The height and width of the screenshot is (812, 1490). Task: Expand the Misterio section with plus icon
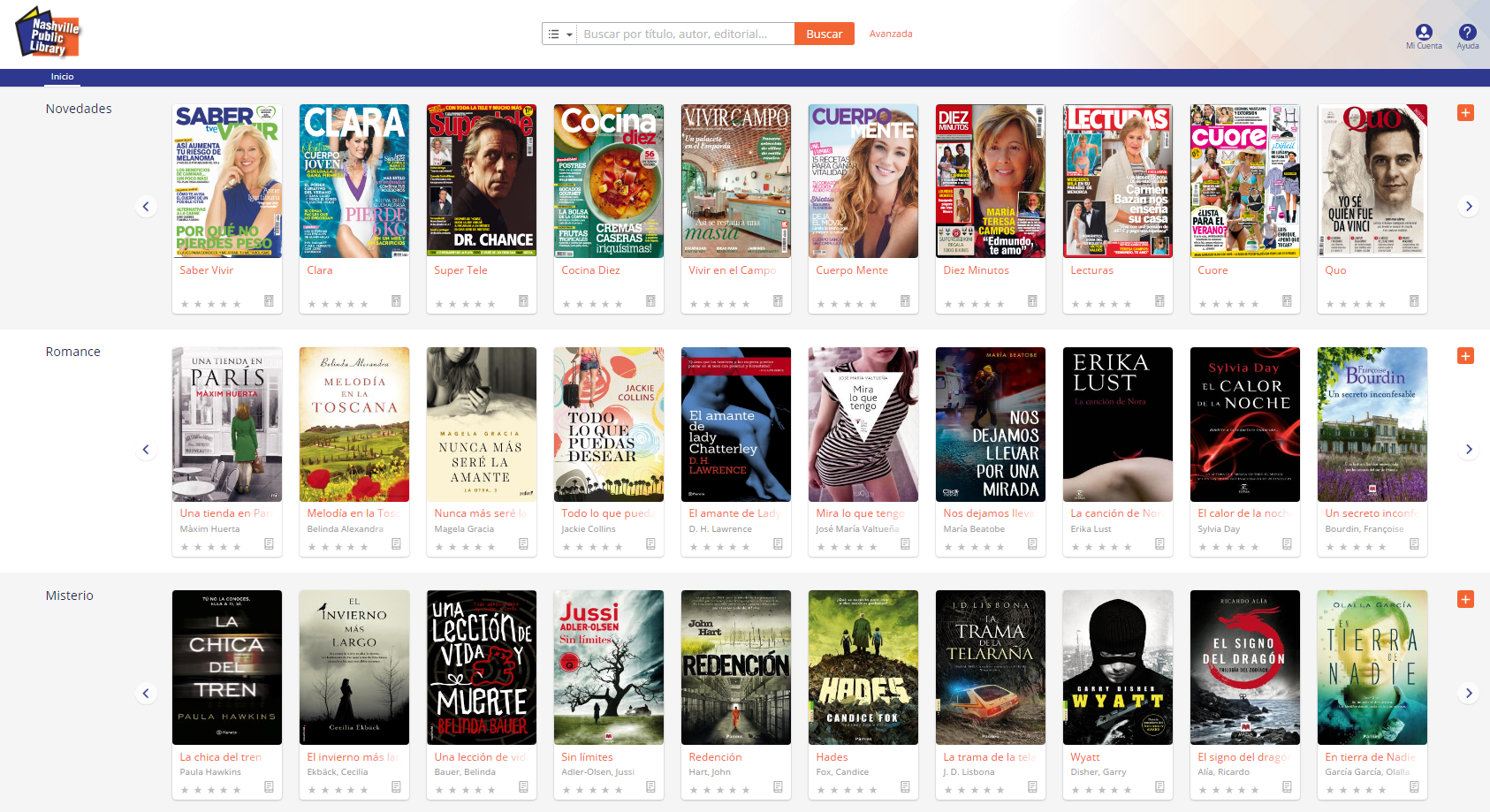[1465, 599]
